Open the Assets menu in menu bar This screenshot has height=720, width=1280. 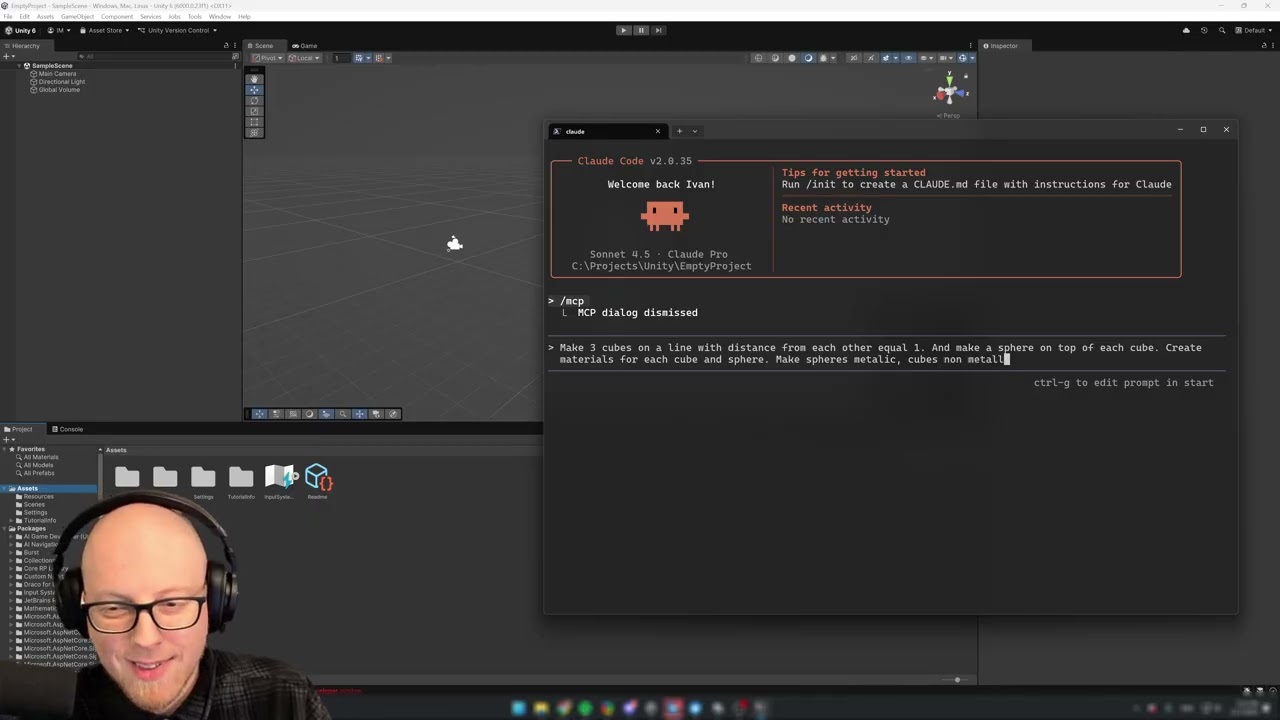[x=45, y=17]
